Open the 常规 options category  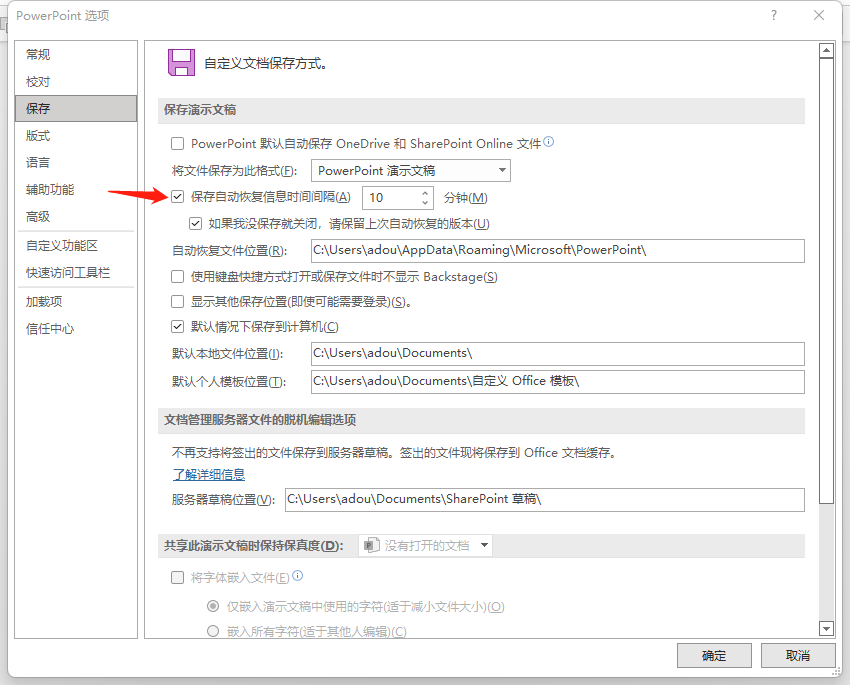coord(76,54)
